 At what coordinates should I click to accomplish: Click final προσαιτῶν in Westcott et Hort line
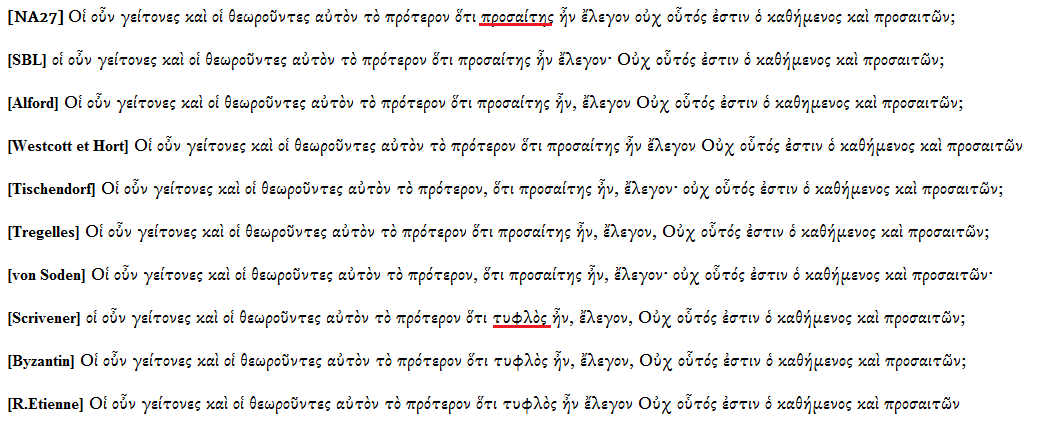pyautogui.click(x=985, y=146)
